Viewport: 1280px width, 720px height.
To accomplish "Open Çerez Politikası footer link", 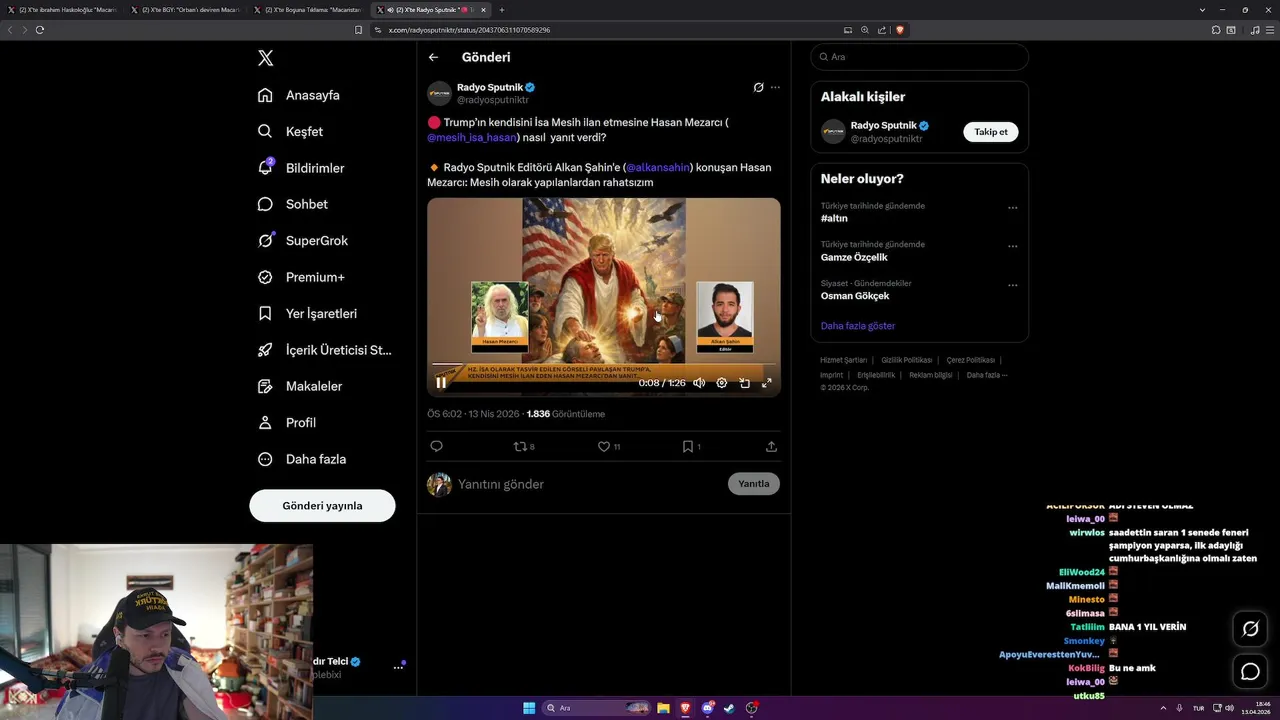I will coord(970,360).
